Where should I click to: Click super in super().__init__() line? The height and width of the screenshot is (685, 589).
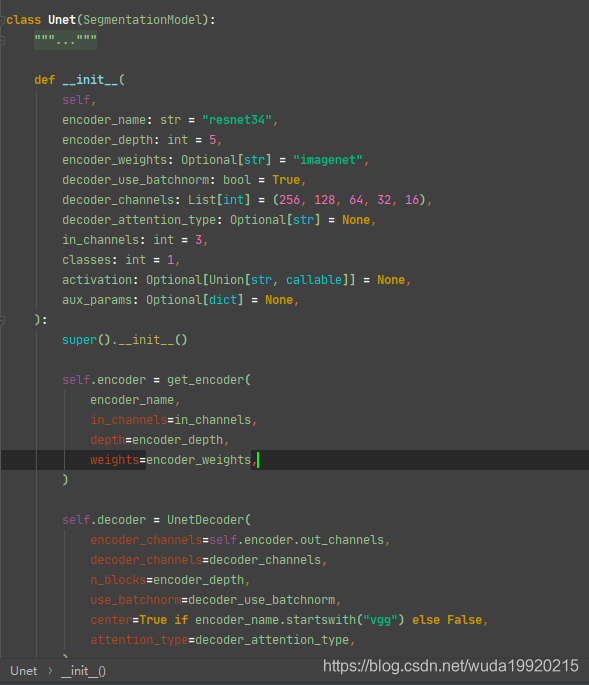point(80,339)
